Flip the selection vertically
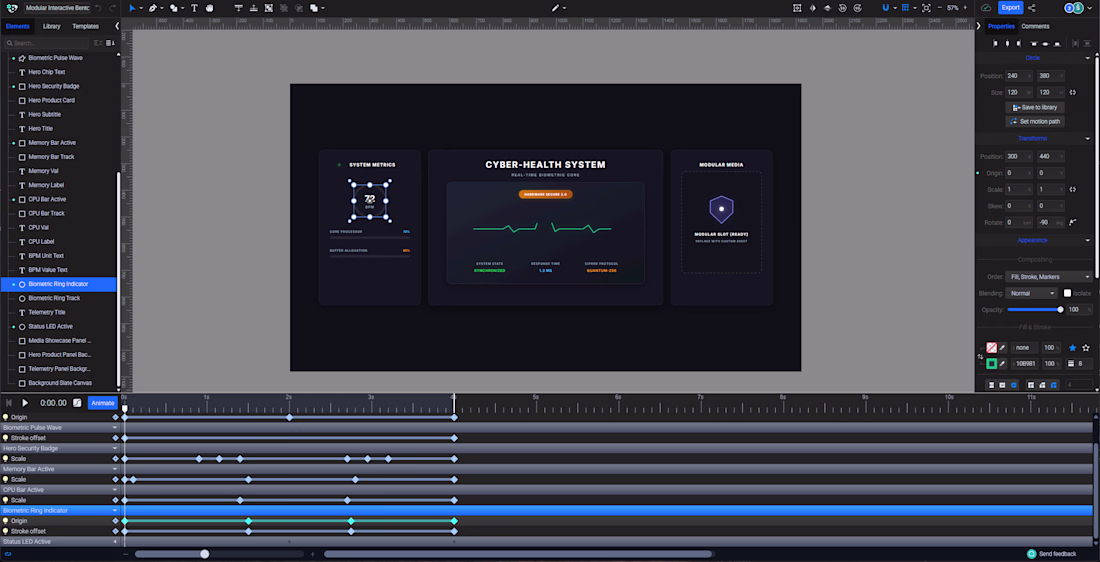The image size is (1100, 562). click(x=827, y=8)
